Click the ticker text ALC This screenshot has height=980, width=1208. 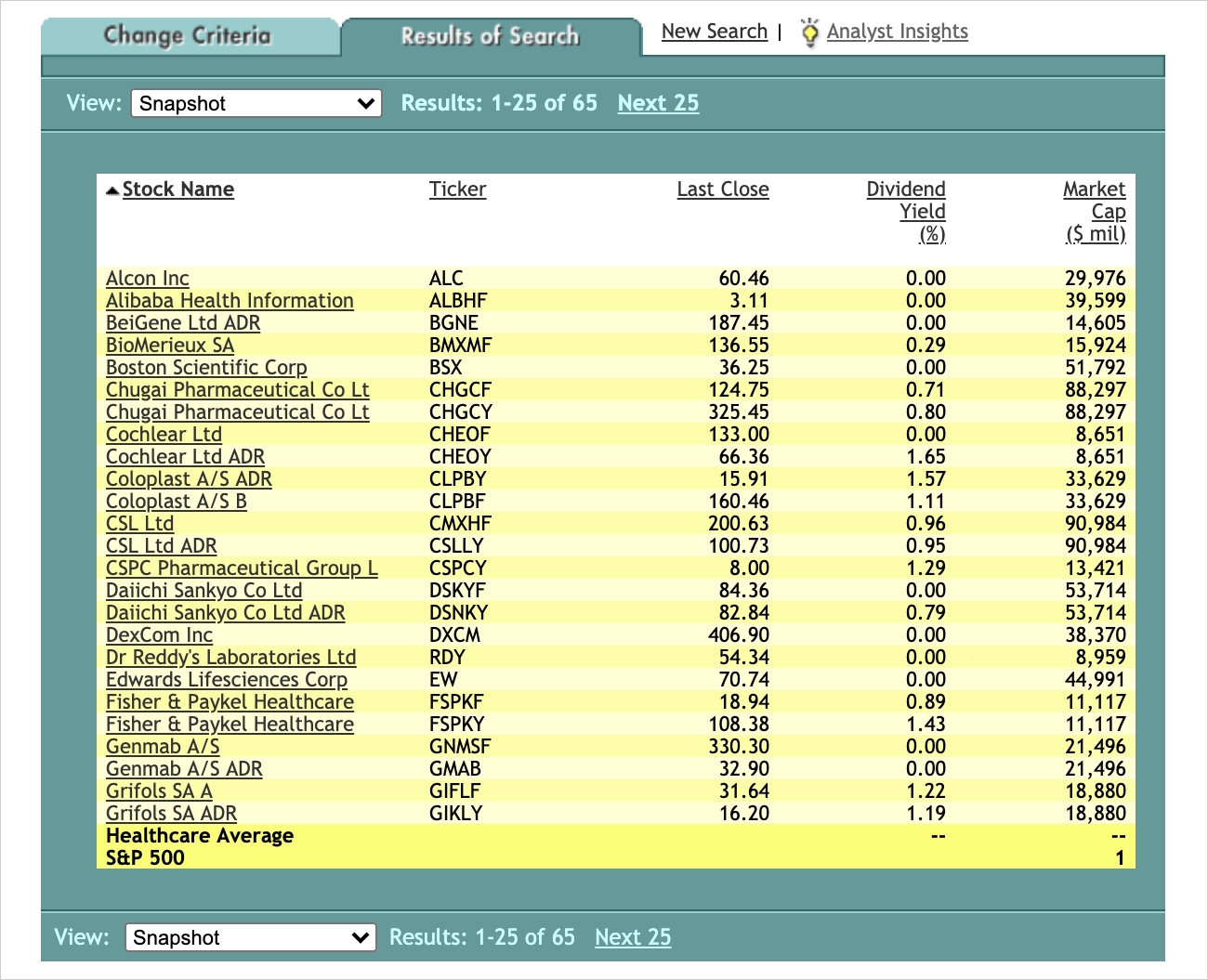tap(446, 279)
